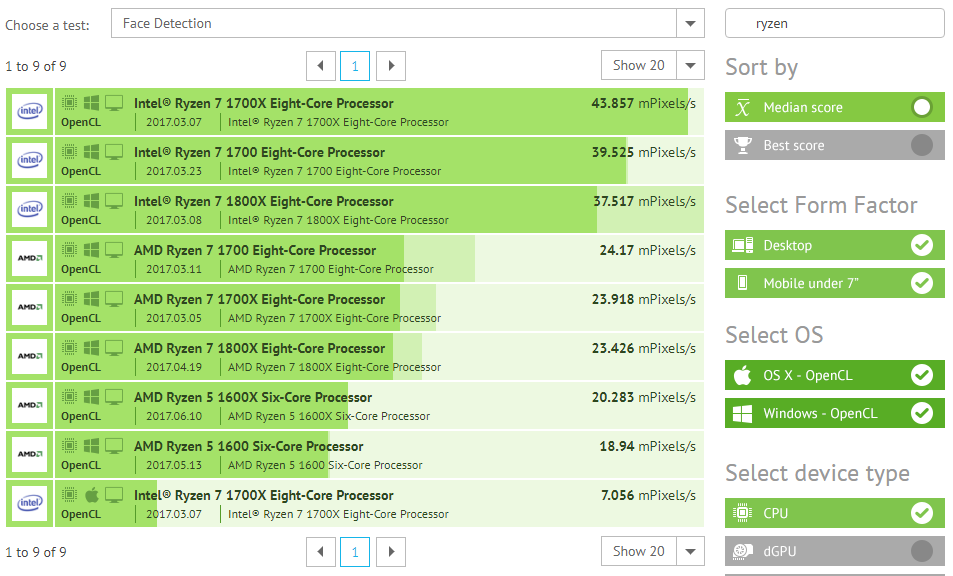Click the Windows icon in AMD Ryzen 5 1600 row
953x576 pixels.
click(x=92, y=446)
